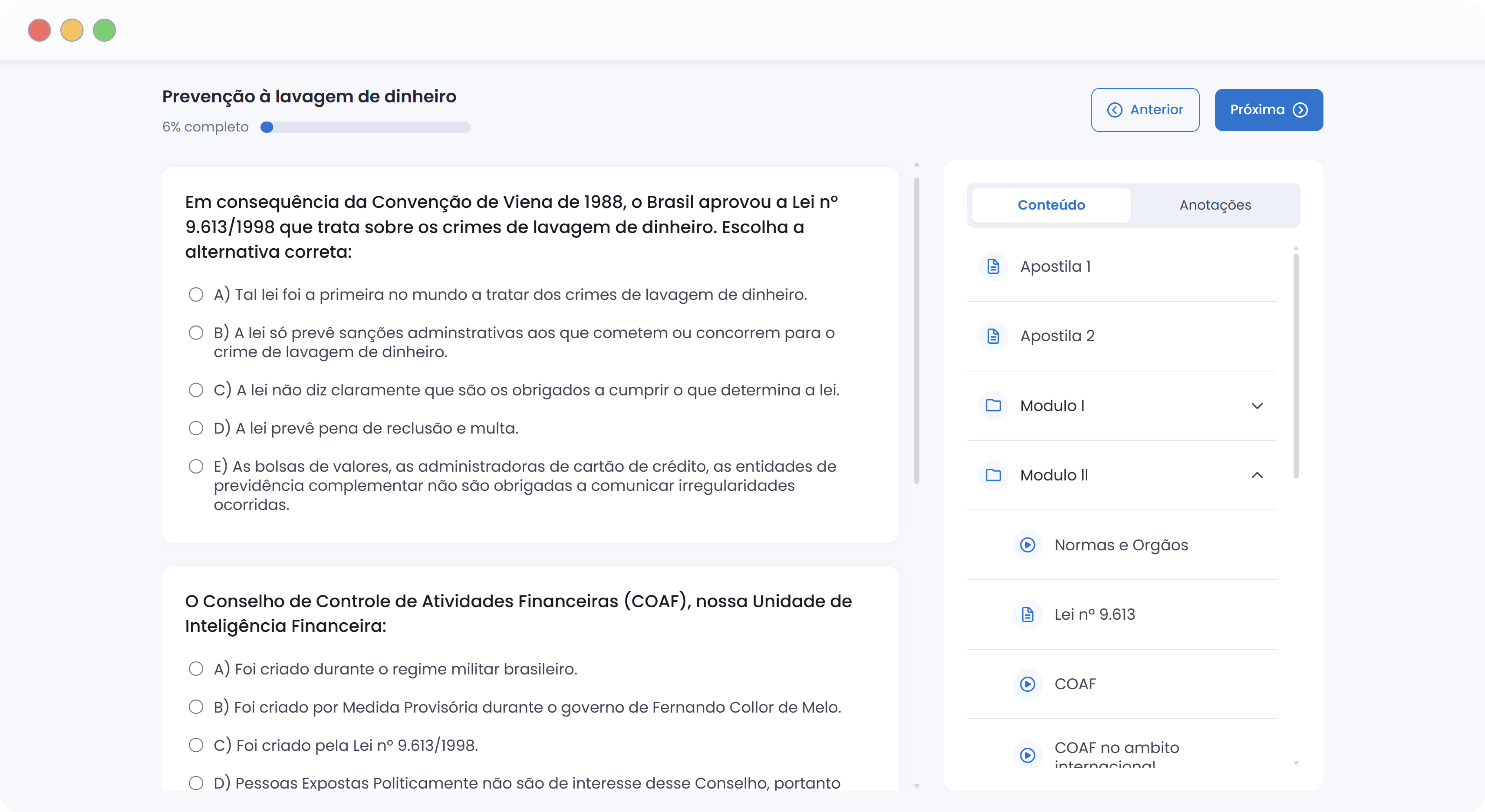Go to the Próxima question
The image size is (1485, 812).
1269,110
